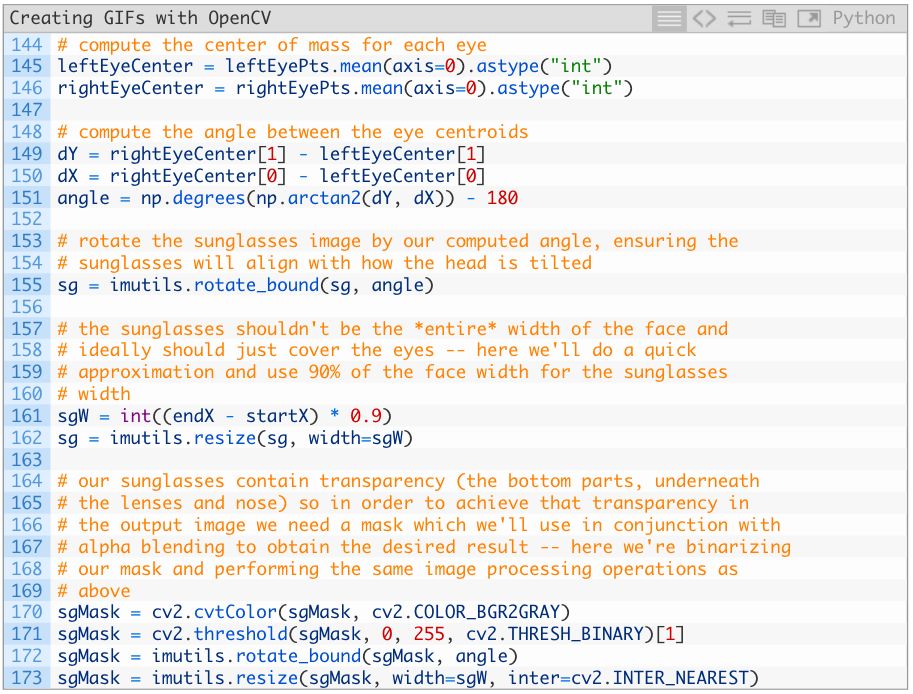Viewport: 913px width, 694px height.
Task: Click the sg = imutils.resize(sg, width=sgW) line
Action: click(x=235, y=438)
